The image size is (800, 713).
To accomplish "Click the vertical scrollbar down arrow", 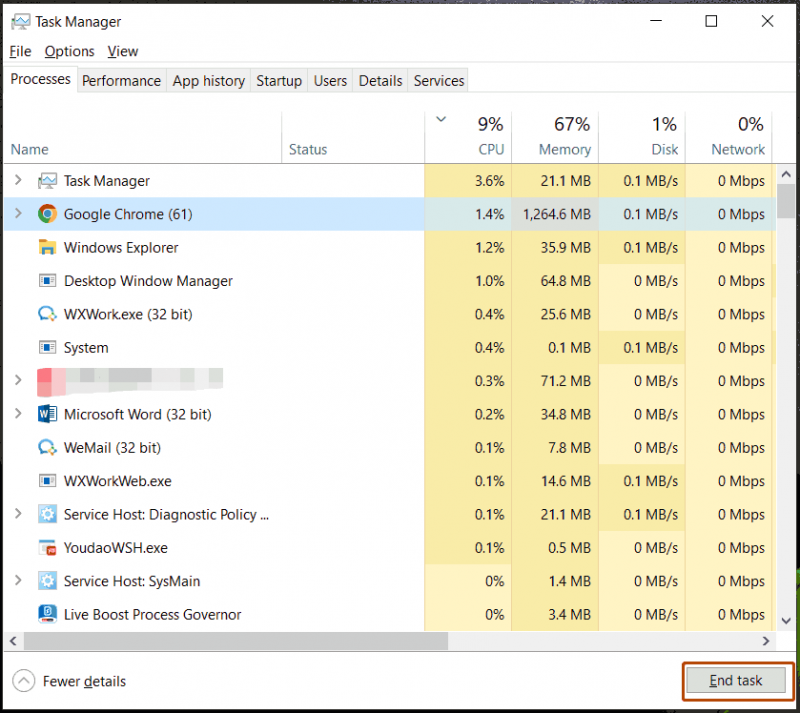I will click(x=786, y=621).
